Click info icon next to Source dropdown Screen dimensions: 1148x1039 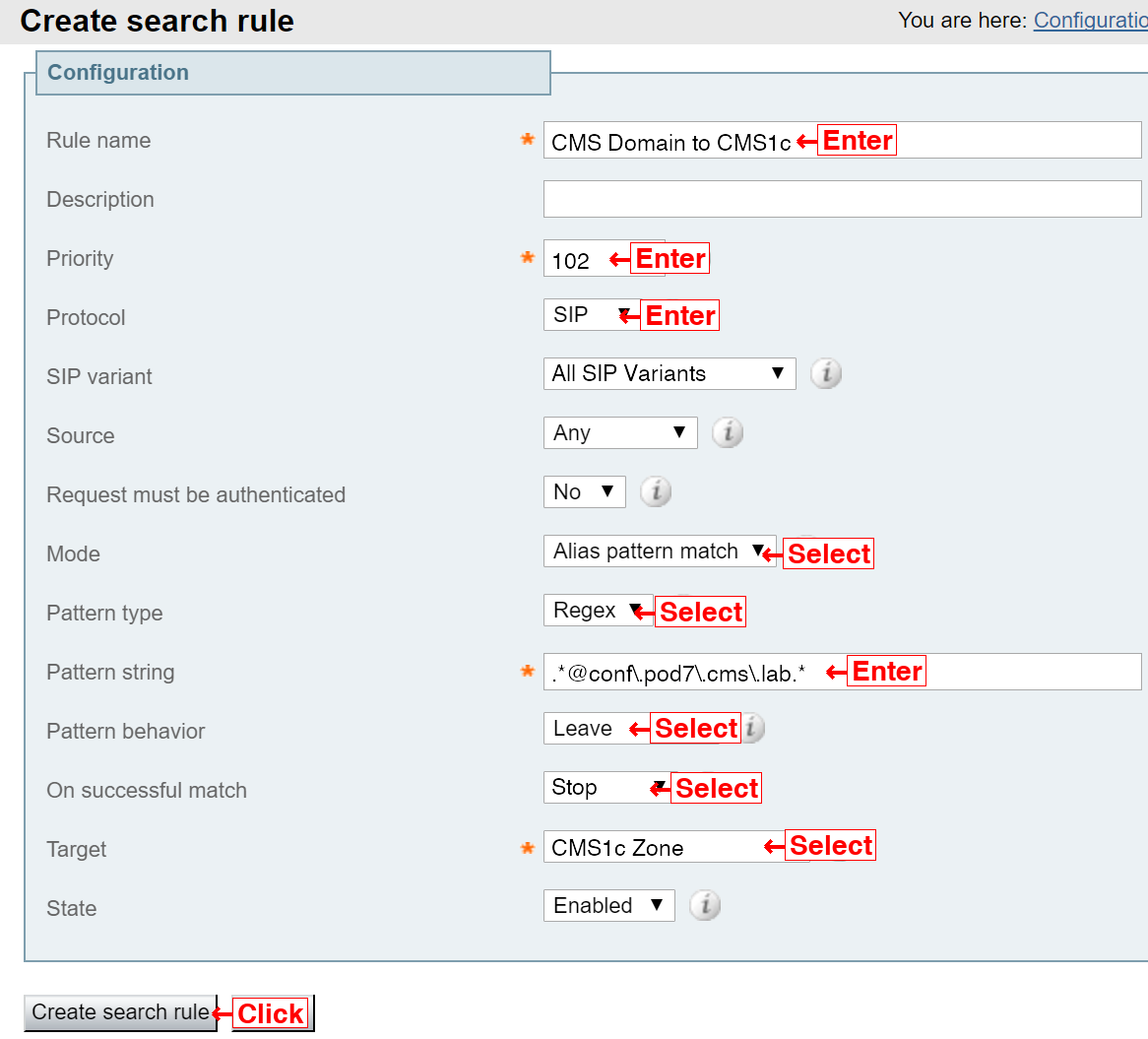pyautogui.click(x=727, y=432)
